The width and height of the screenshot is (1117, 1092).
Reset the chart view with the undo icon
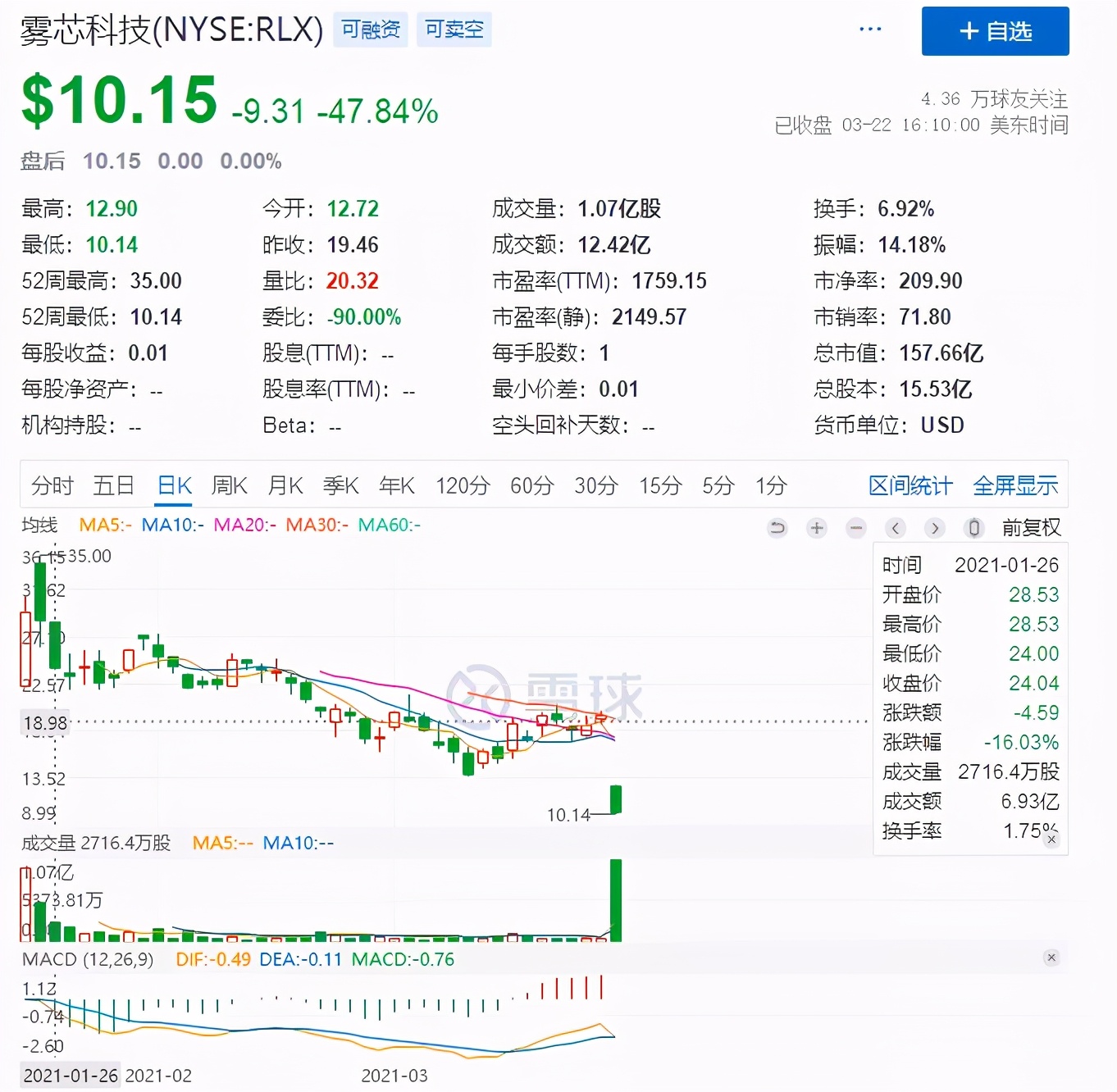[x=777, y=528]
